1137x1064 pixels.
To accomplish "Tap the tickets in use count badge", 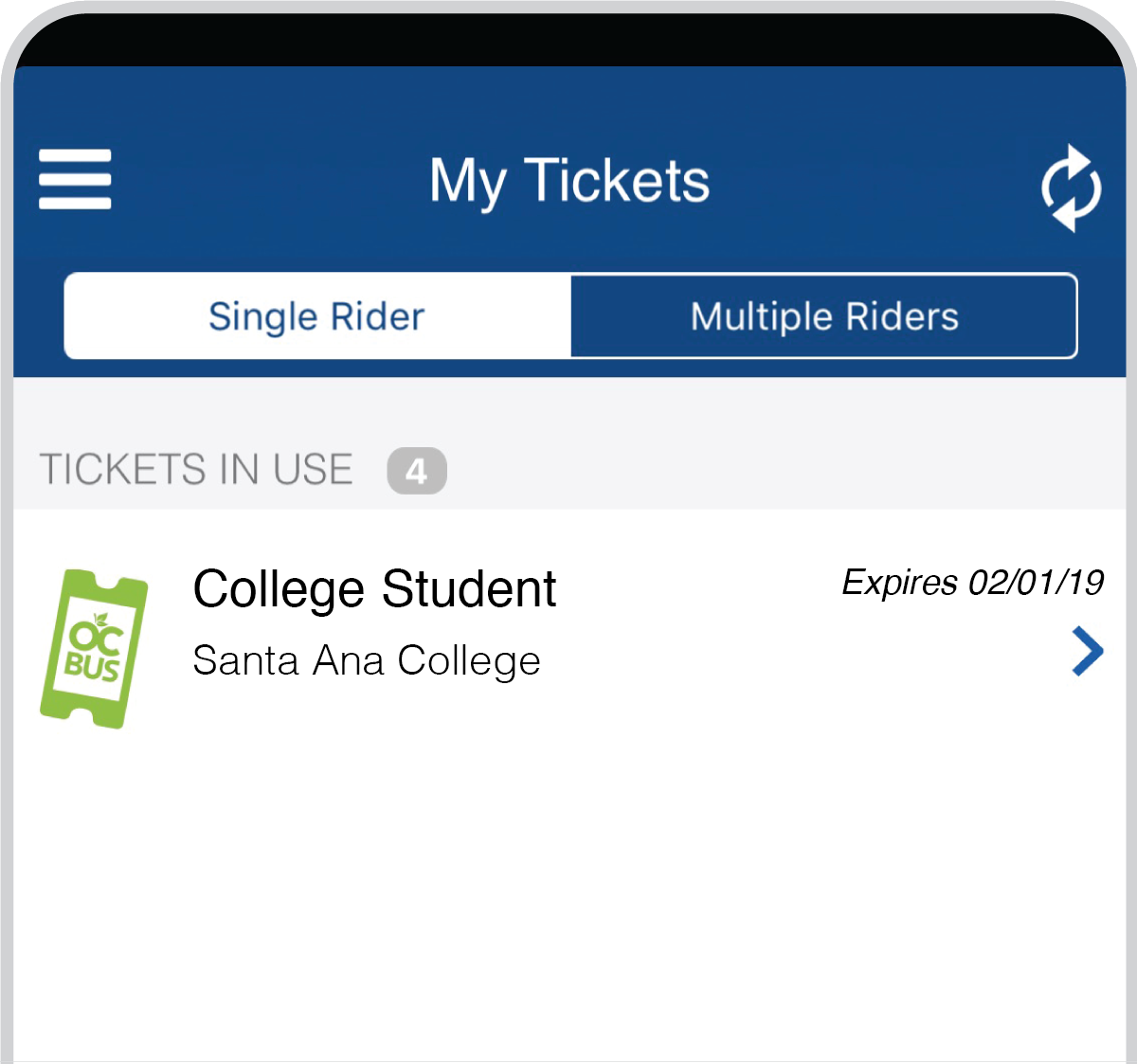I will [x=417, y=471].
